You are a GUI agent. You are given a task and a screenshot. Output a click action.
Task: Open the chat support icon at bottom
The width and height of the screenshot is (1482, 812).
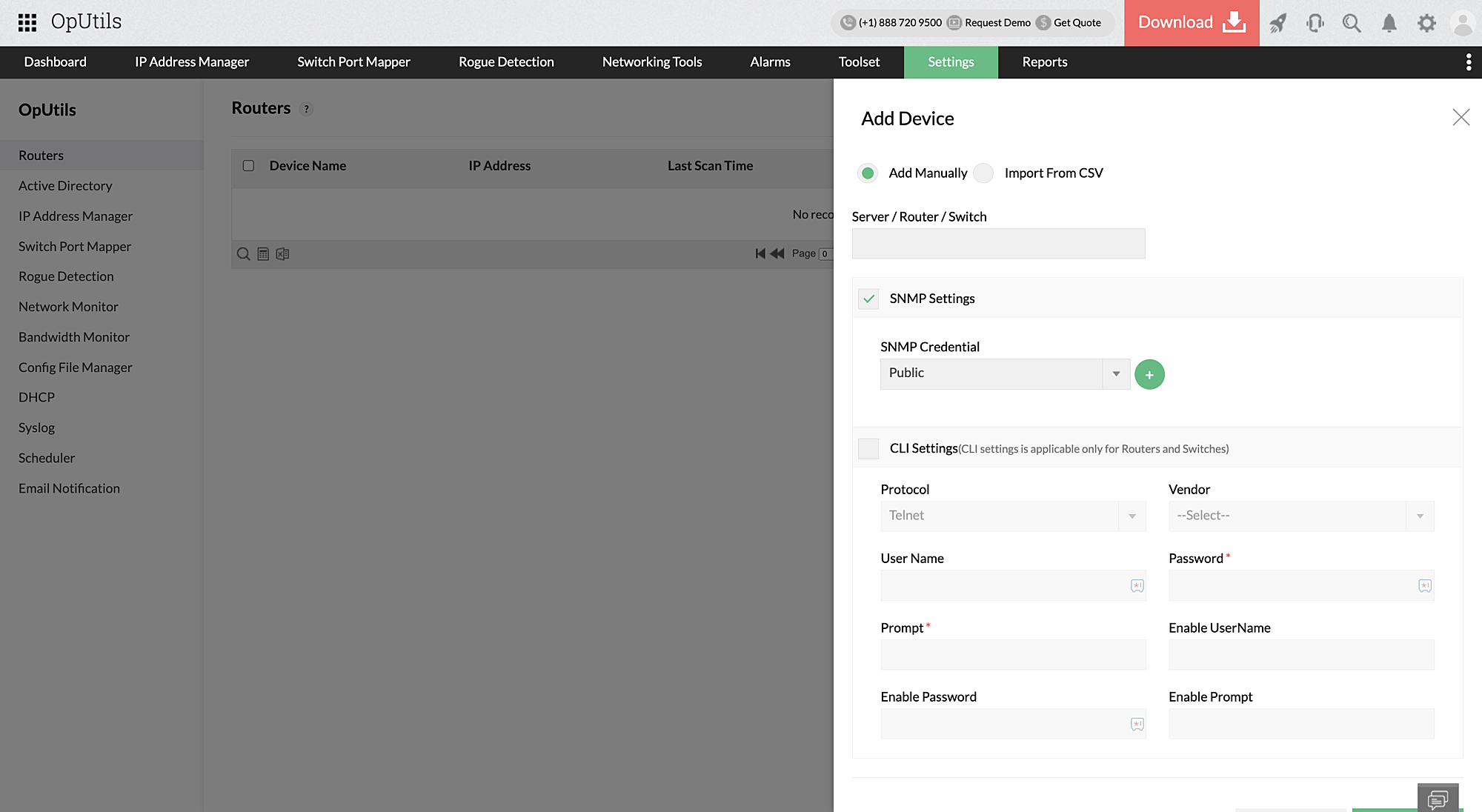point(1438,799)
